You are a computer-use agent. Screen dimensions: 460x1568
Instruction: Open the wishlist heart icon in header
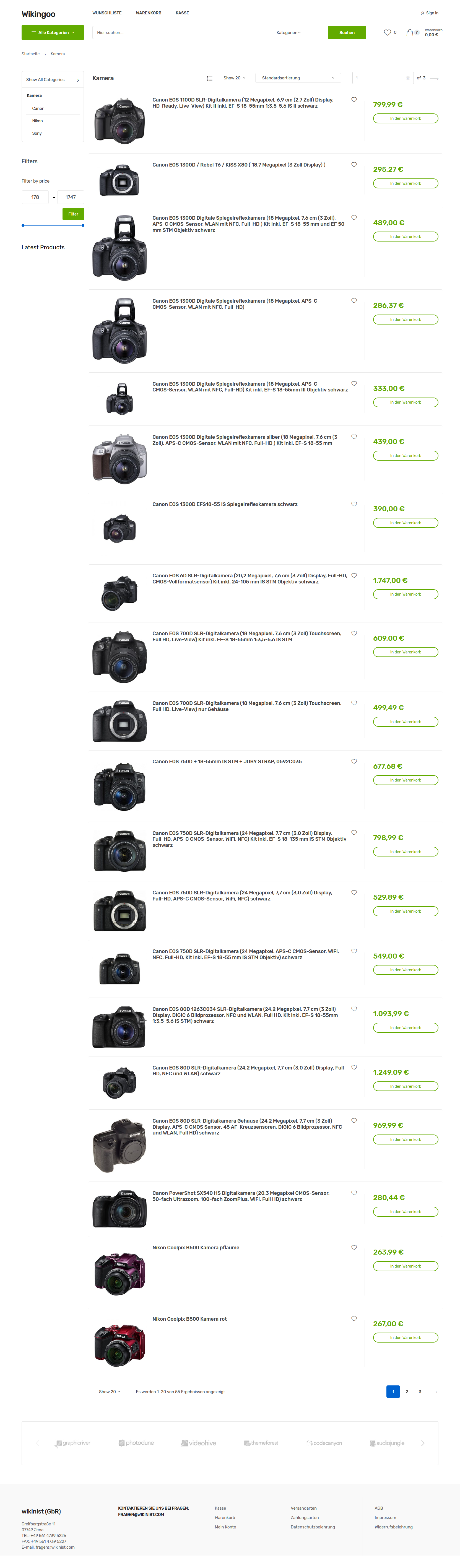click(x=387, y=32)
